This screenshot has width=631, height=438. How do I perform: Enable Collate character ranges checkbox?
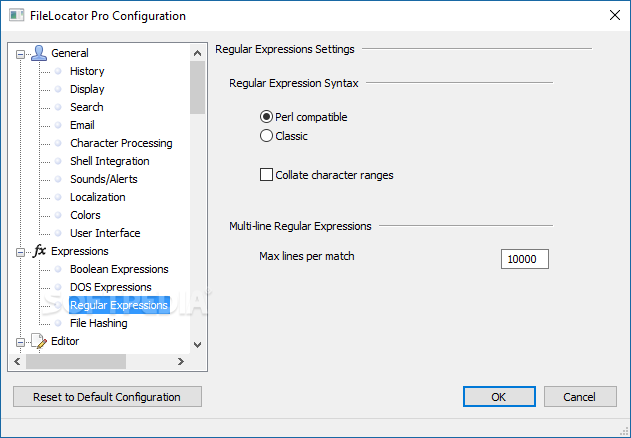coord(266,175)
